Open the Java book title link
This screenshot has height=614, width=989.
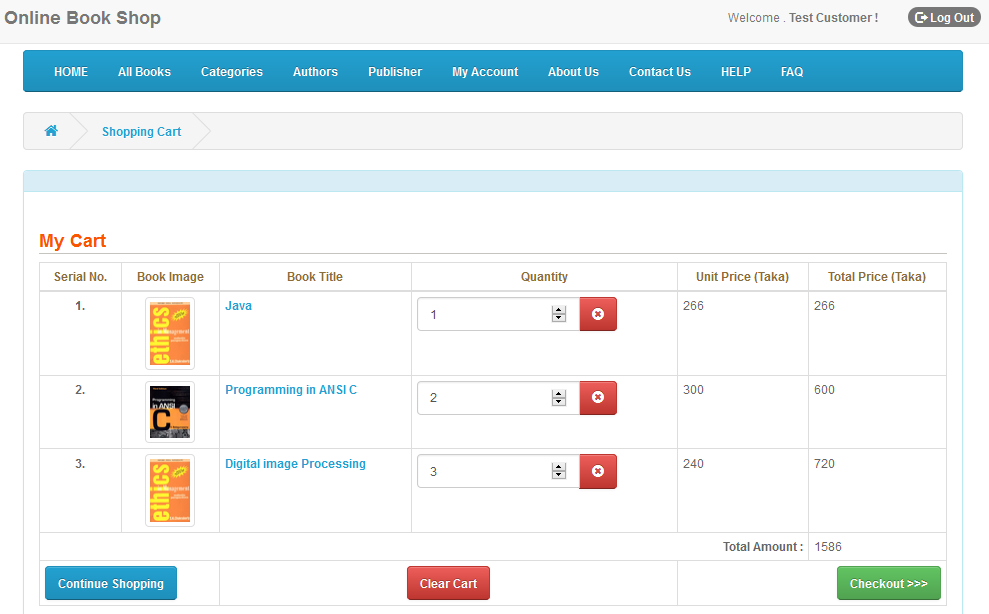coord(238,306)
